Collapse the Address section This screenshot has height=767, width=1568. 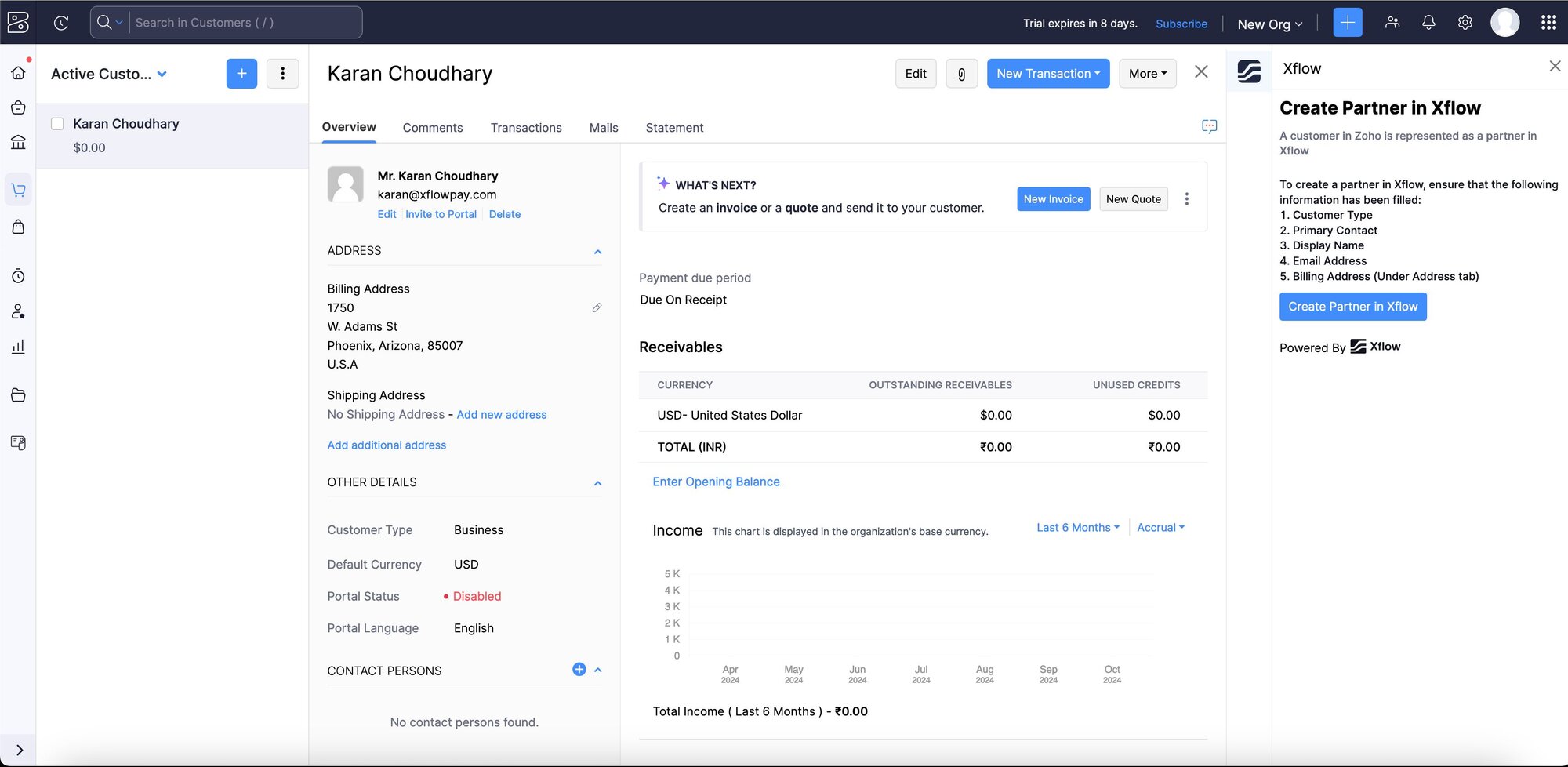[x=597, y=252]
